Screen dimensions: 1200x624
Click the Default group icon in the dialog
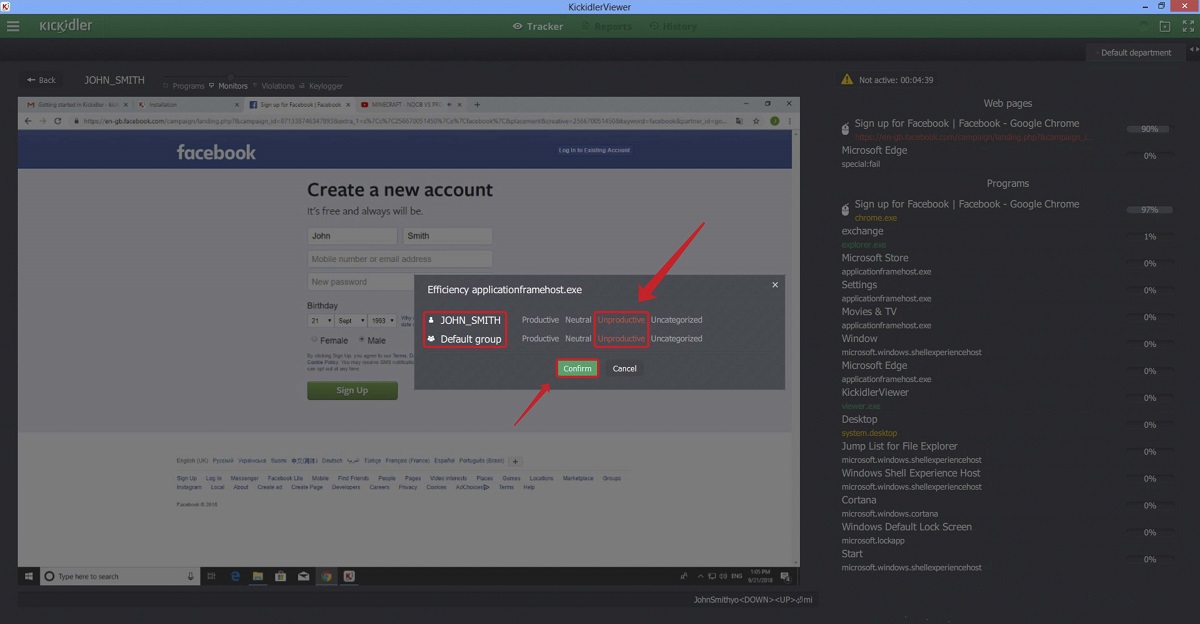(x=431, y=339)
